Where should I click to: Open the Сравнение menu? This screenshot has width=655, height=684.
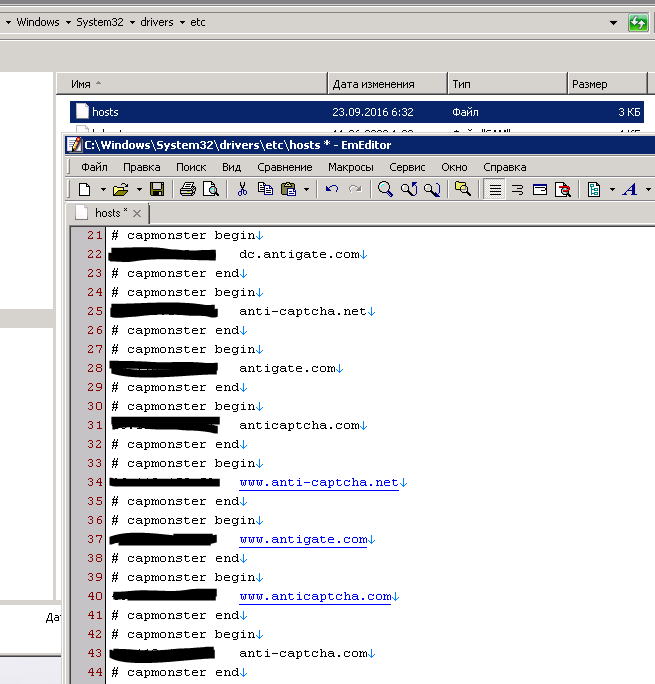285,167
